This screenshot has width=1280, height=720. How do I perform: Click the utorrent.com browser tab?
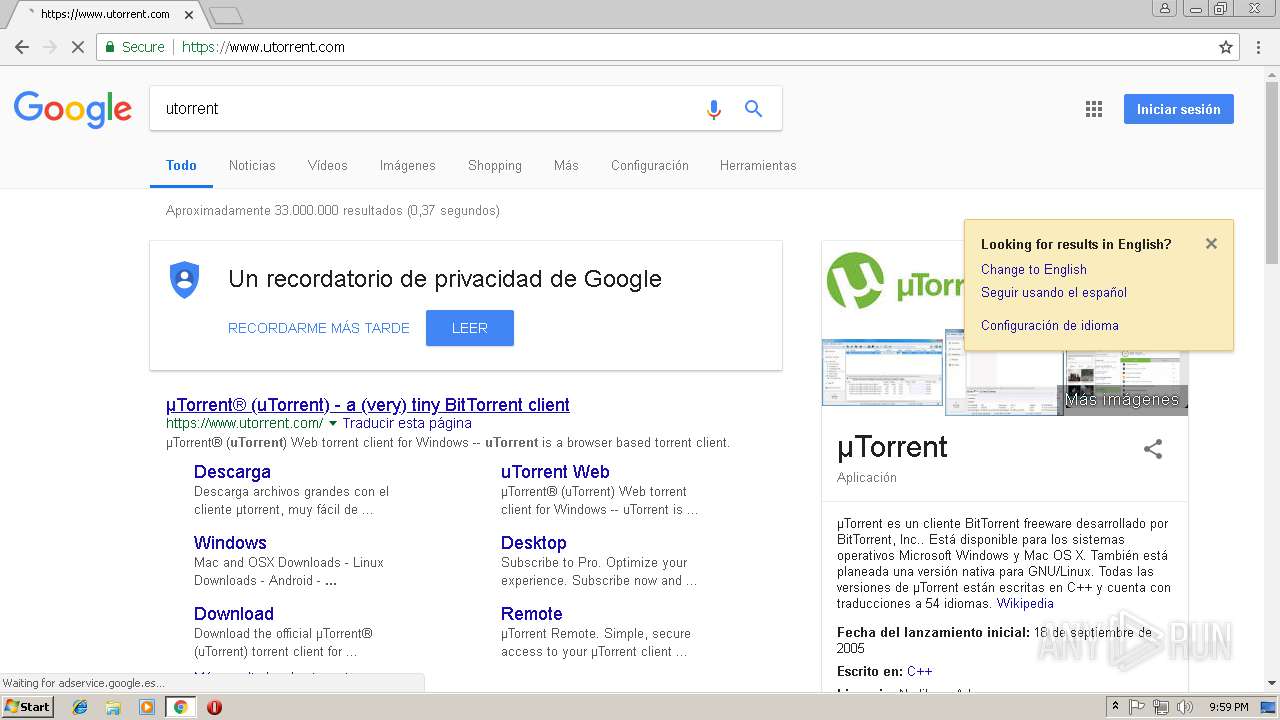click(x=105, y=14)
